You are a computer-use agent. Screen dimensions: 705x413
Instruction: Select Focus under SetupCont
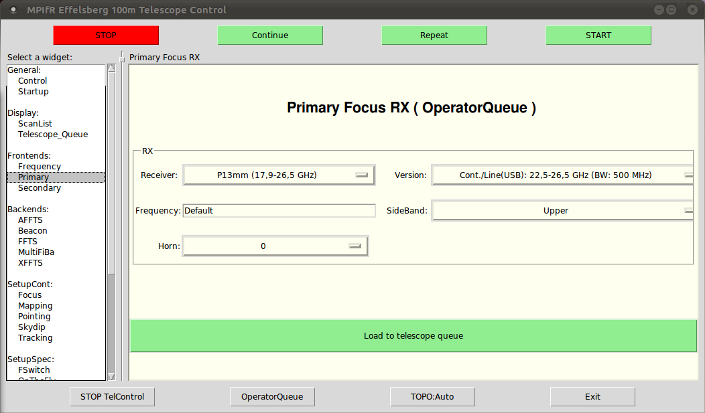[x=30, y=295]
